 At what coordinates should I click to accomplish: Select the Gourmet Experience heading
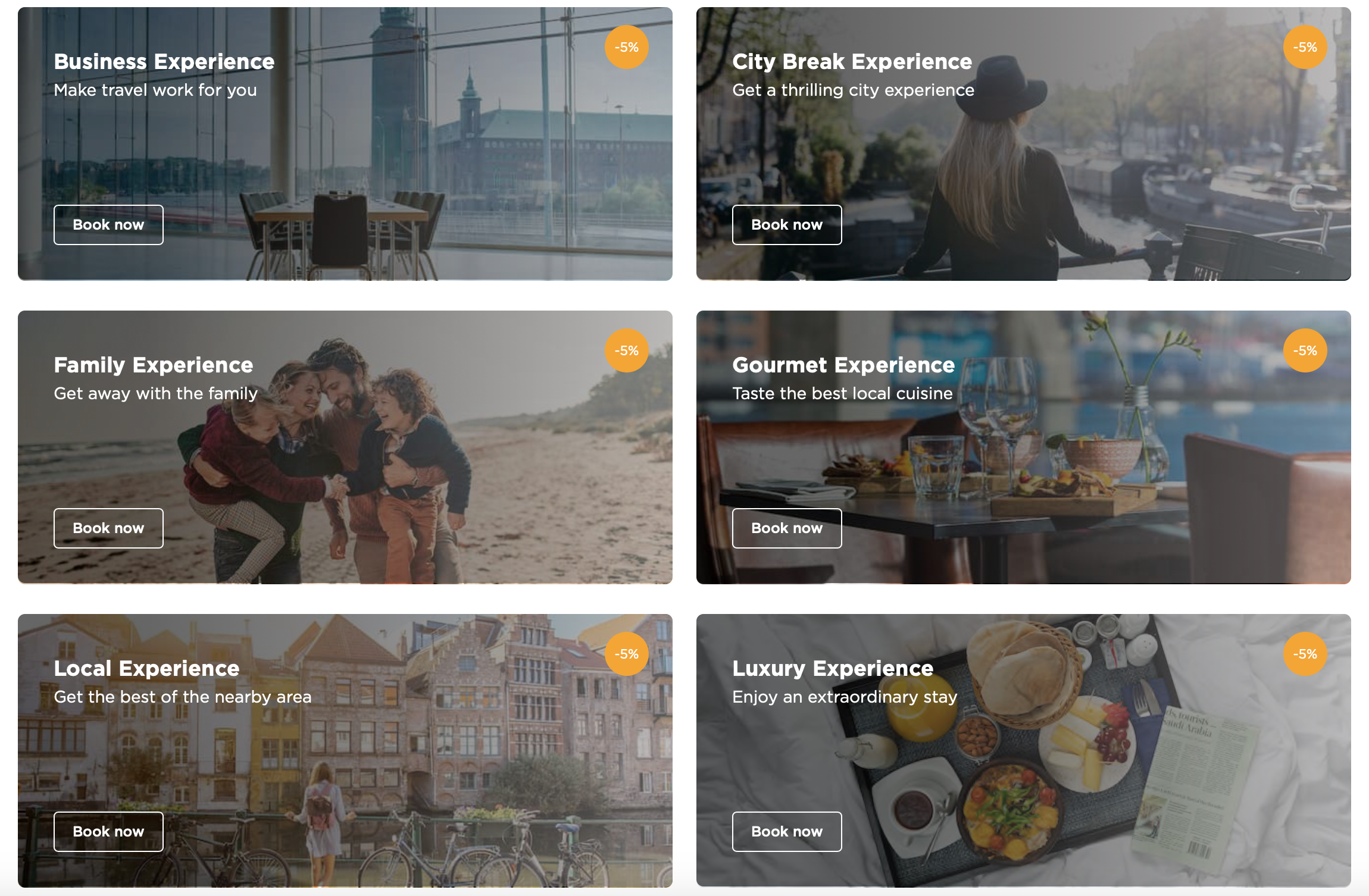pos(843,365)
